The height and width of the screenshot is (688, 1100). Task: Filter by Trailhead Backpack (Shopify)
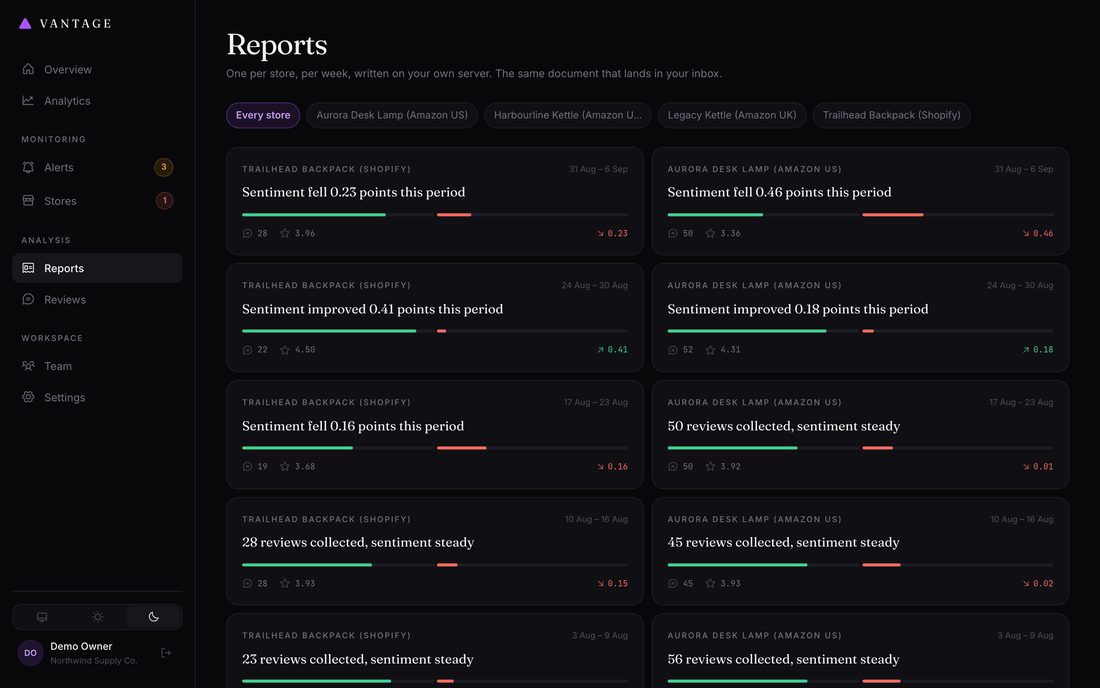[x=892, y=115]
